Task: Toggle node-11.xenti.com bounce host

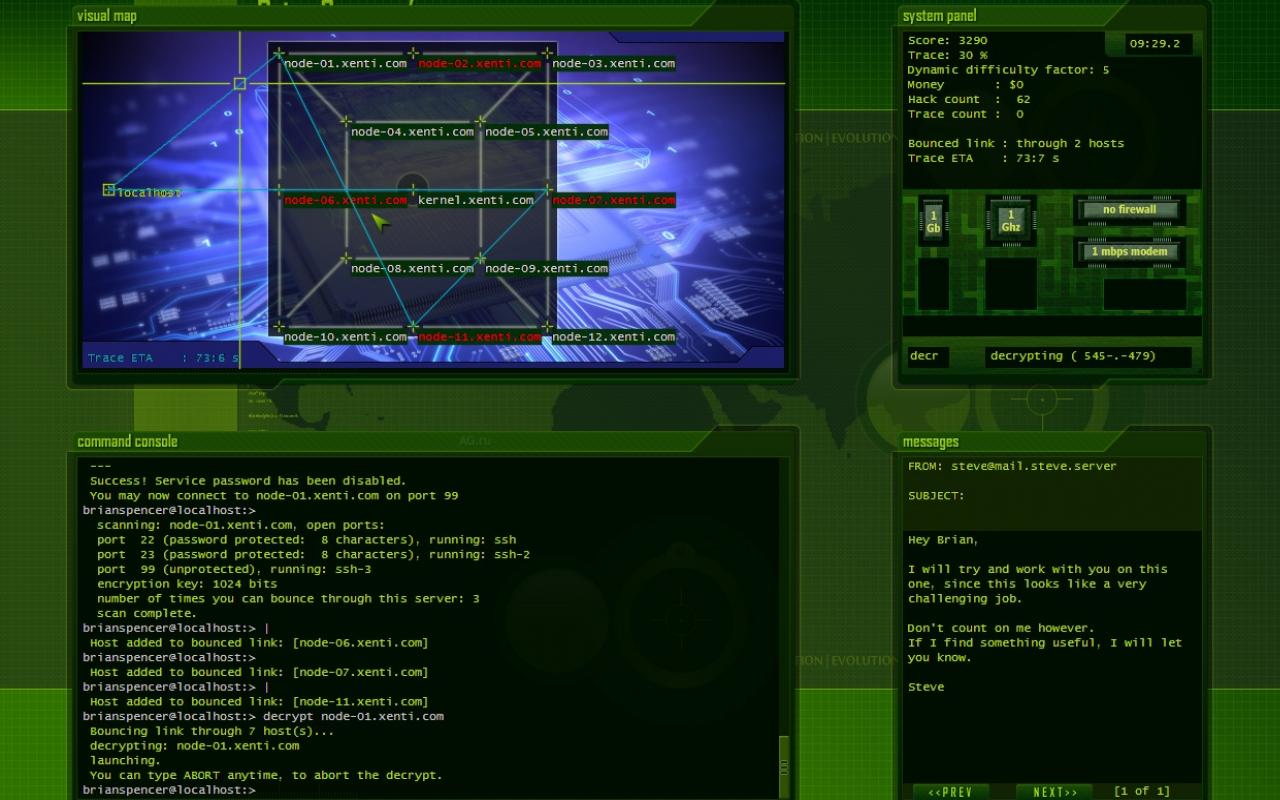Action: point(479,337)
